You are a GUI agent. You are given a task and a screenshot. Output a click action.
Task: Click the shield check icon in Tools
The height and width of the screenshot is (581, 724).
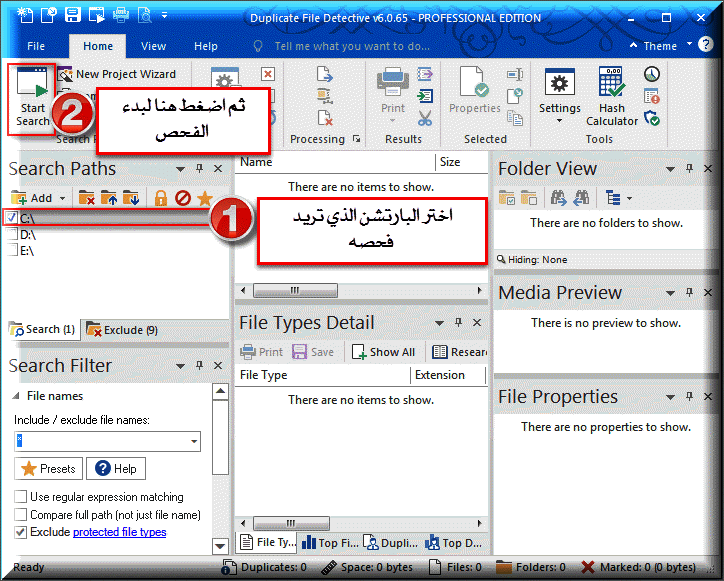(652, 118)
